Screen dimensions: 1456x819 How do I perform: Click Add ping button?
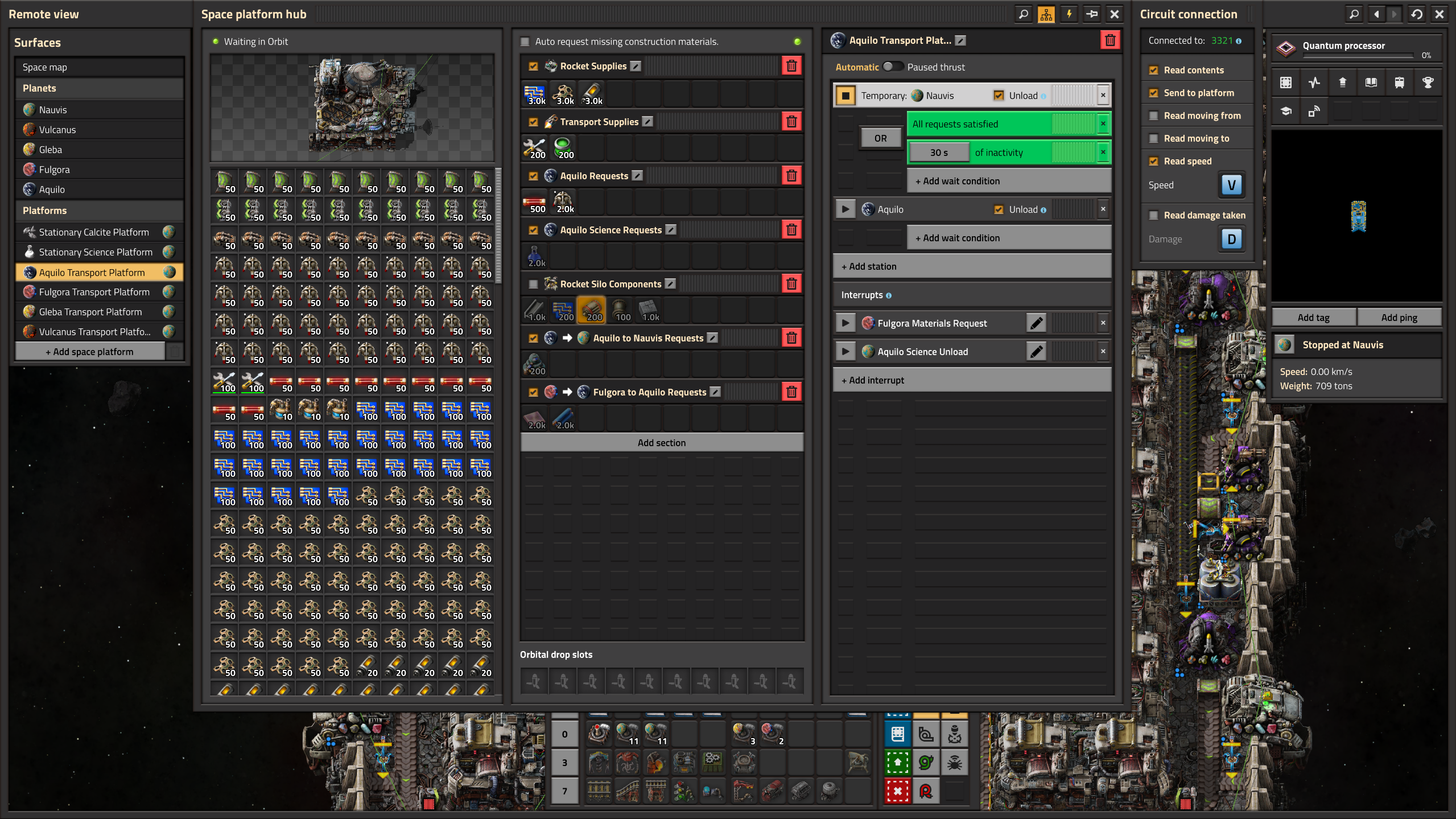1399,317
